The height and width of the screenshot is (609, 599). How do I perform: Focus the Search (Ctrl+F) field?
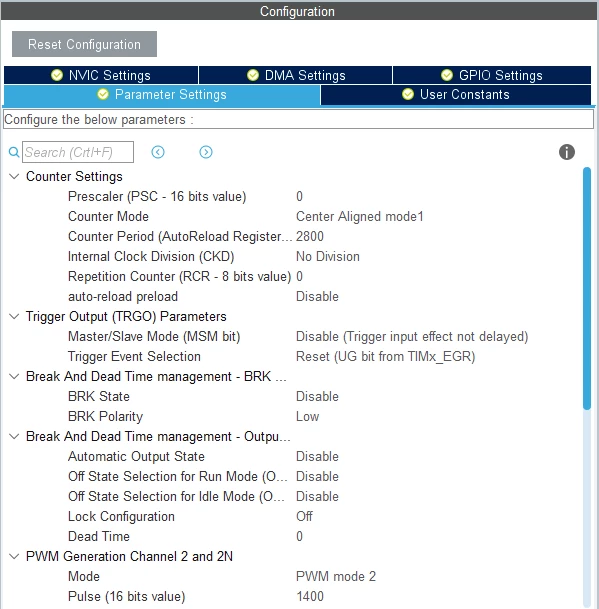78,152
